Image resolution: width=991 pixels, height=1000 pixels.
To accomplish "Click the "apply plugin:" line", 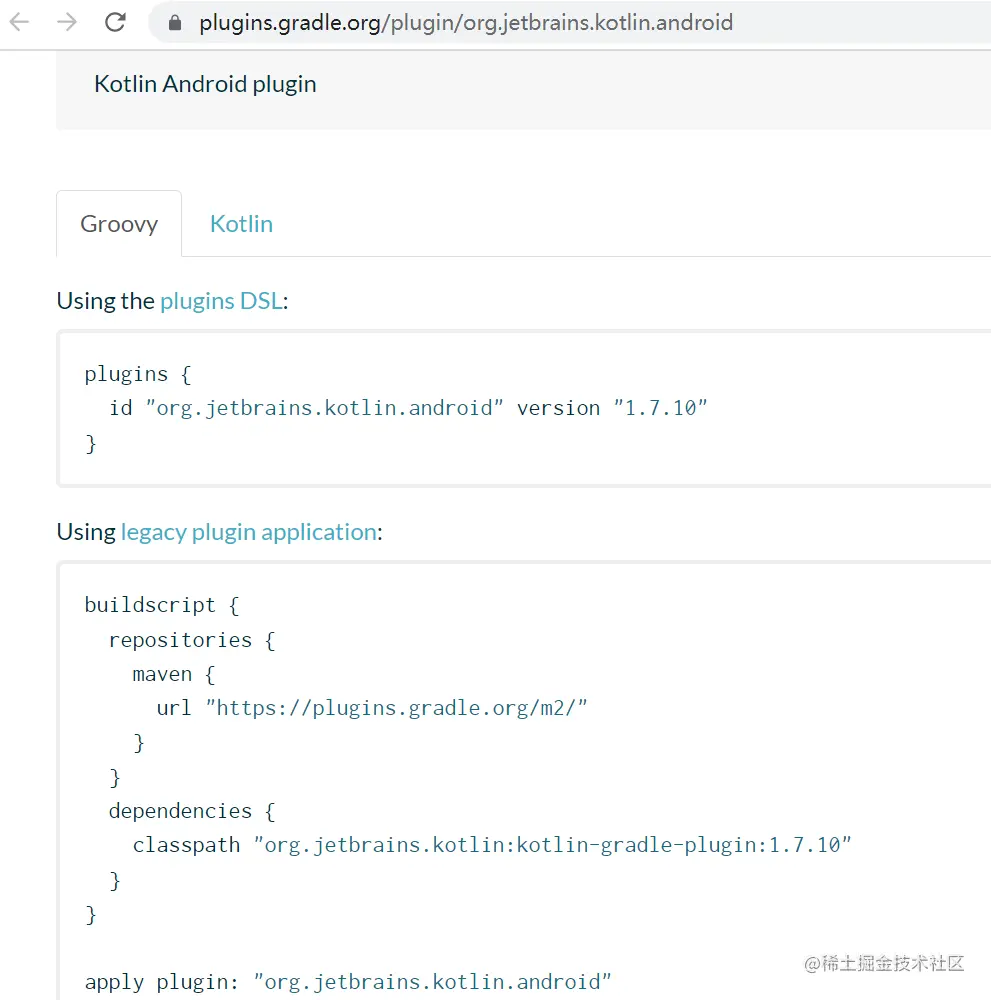I will coord(347,982).
